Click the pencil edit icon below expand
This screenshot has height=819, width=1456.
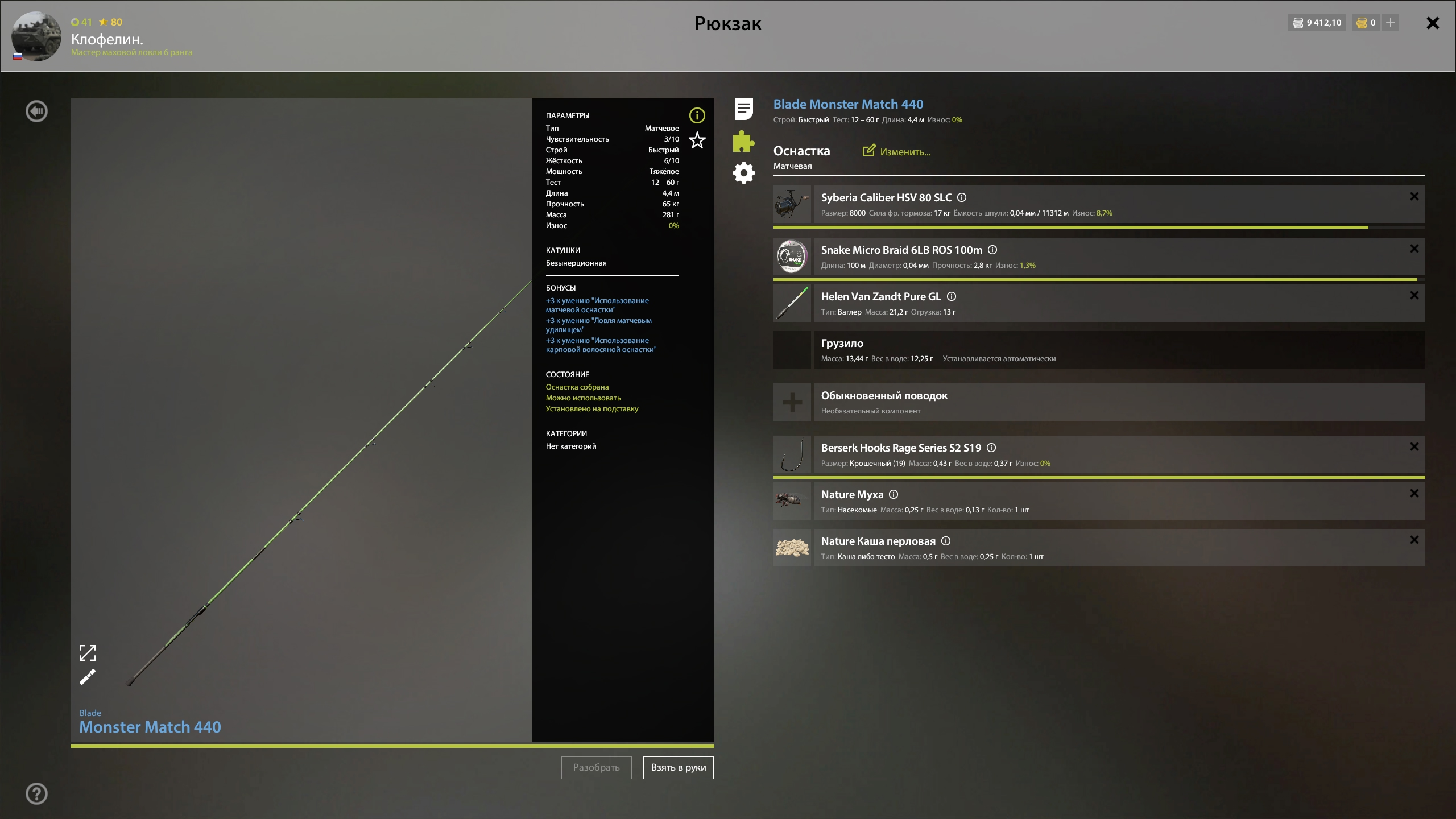(88, 677)
